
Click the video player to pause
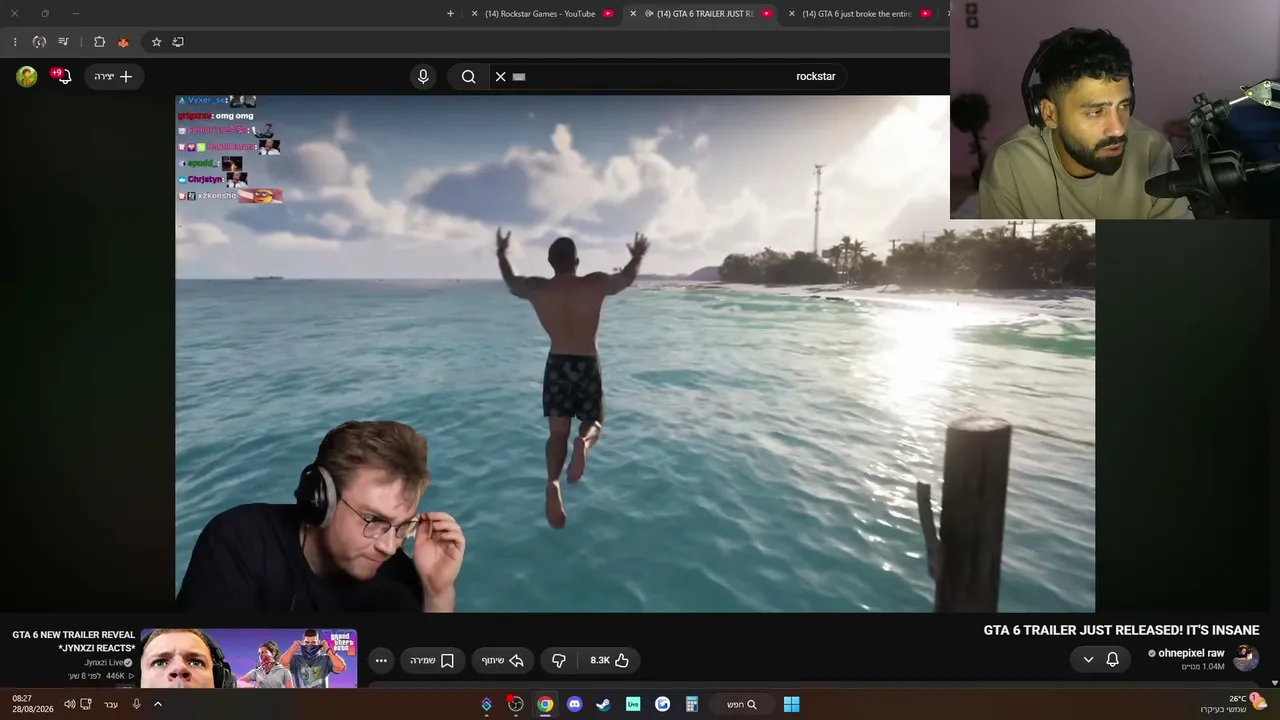pyautogui.click(x=635, y=353)
